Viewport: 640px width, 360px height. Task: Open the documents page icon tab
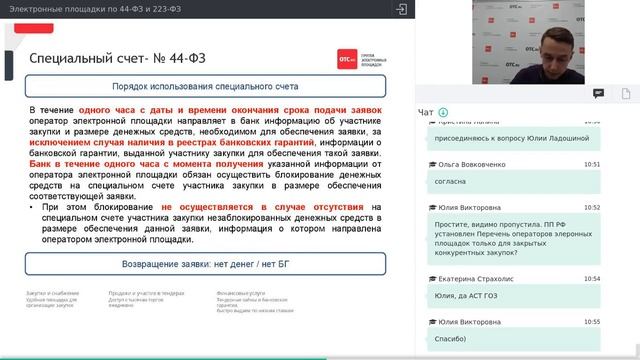pos(626,94)
